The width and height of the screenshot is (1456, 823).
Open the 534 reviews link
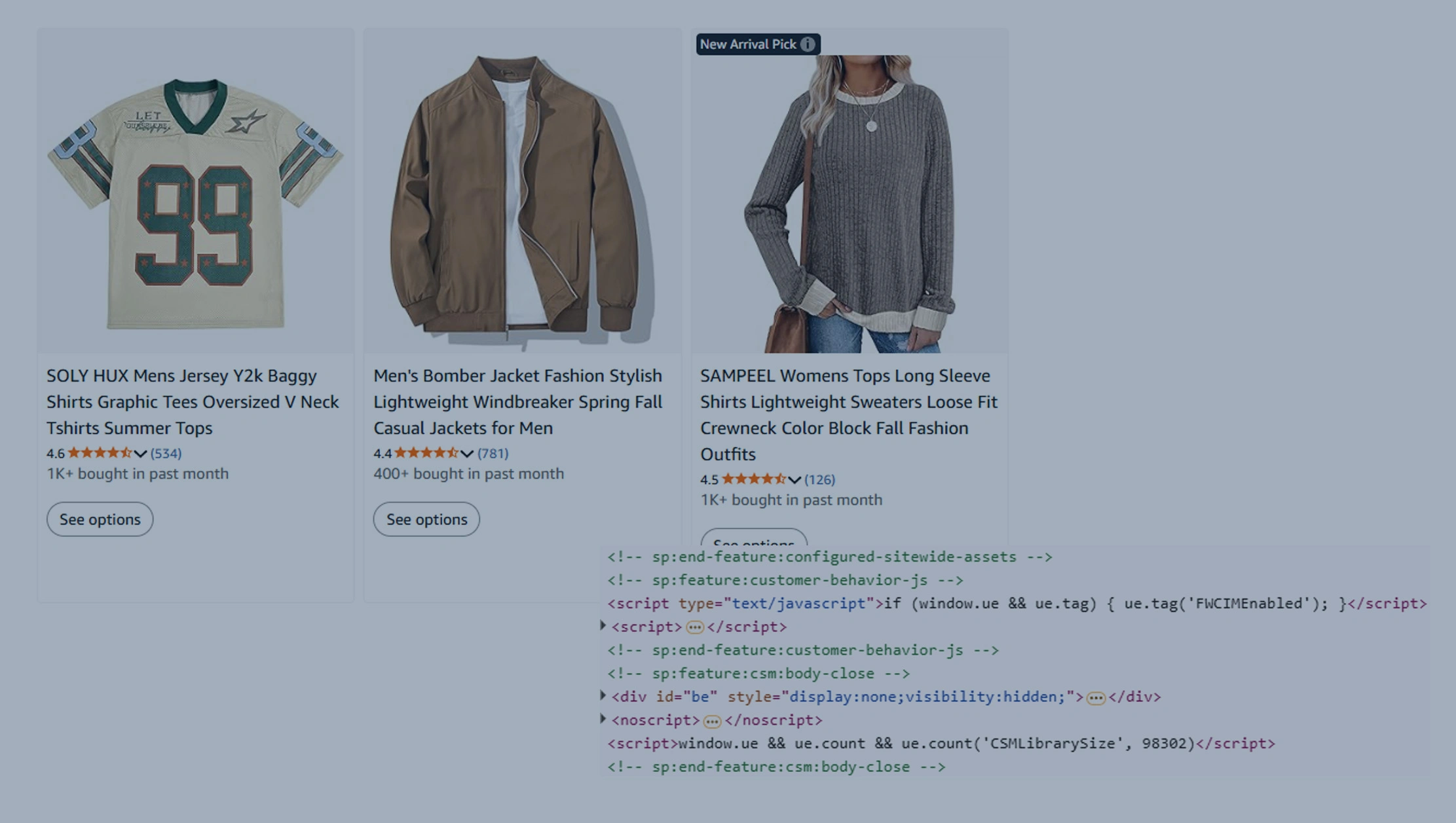pyautogui.click(x=166, y=453)
